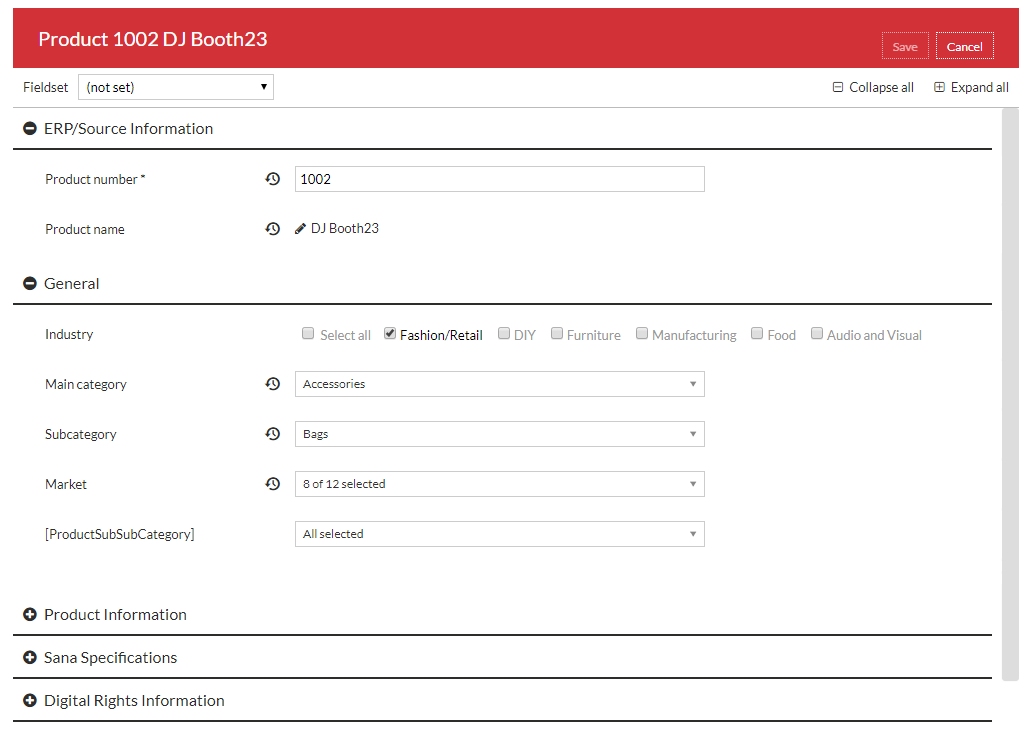Open ProductSubSubCategory All selected dropdown

pos(500,534)
